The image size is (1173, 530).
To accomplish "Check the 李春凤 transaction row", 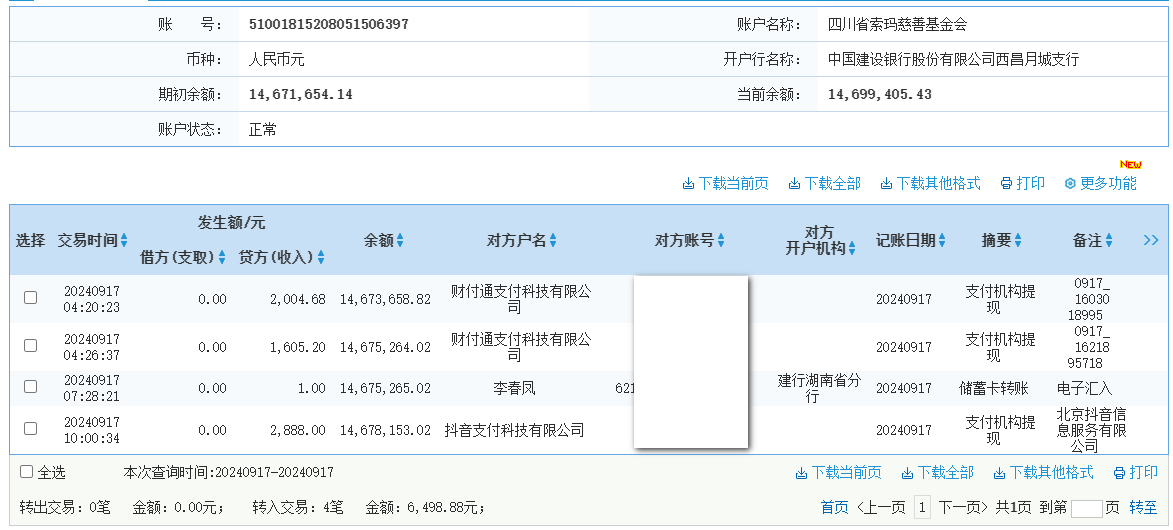I will [x=31, y=387].
